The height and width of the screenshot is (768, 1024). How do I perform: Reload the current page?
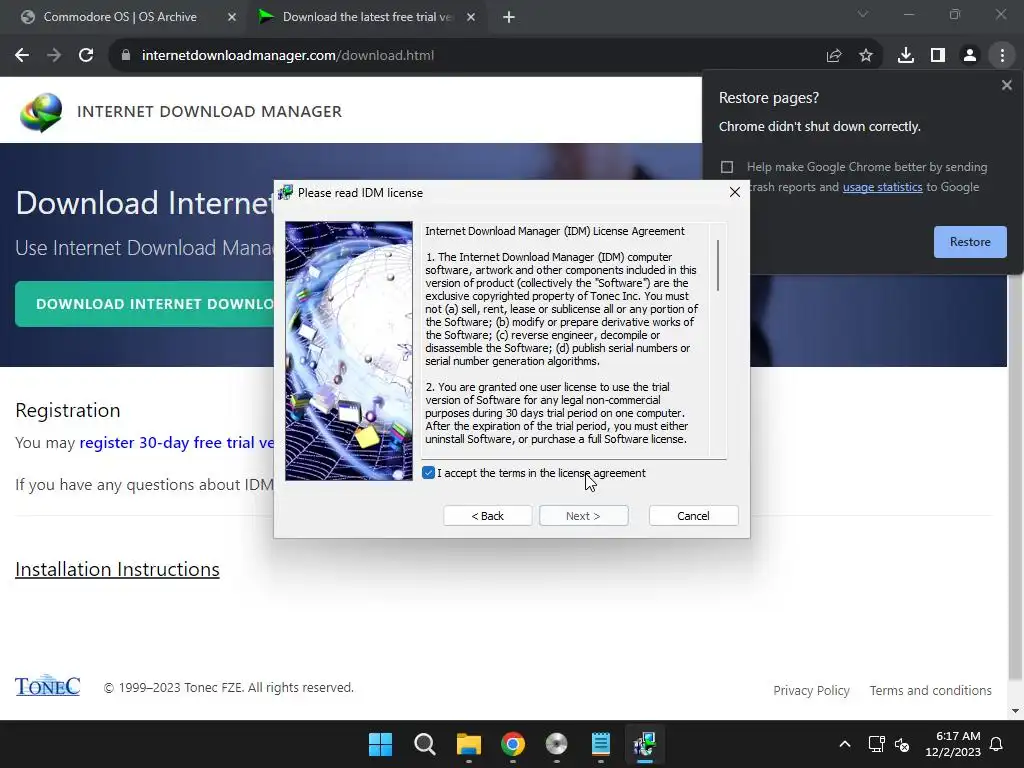point(86,56)
